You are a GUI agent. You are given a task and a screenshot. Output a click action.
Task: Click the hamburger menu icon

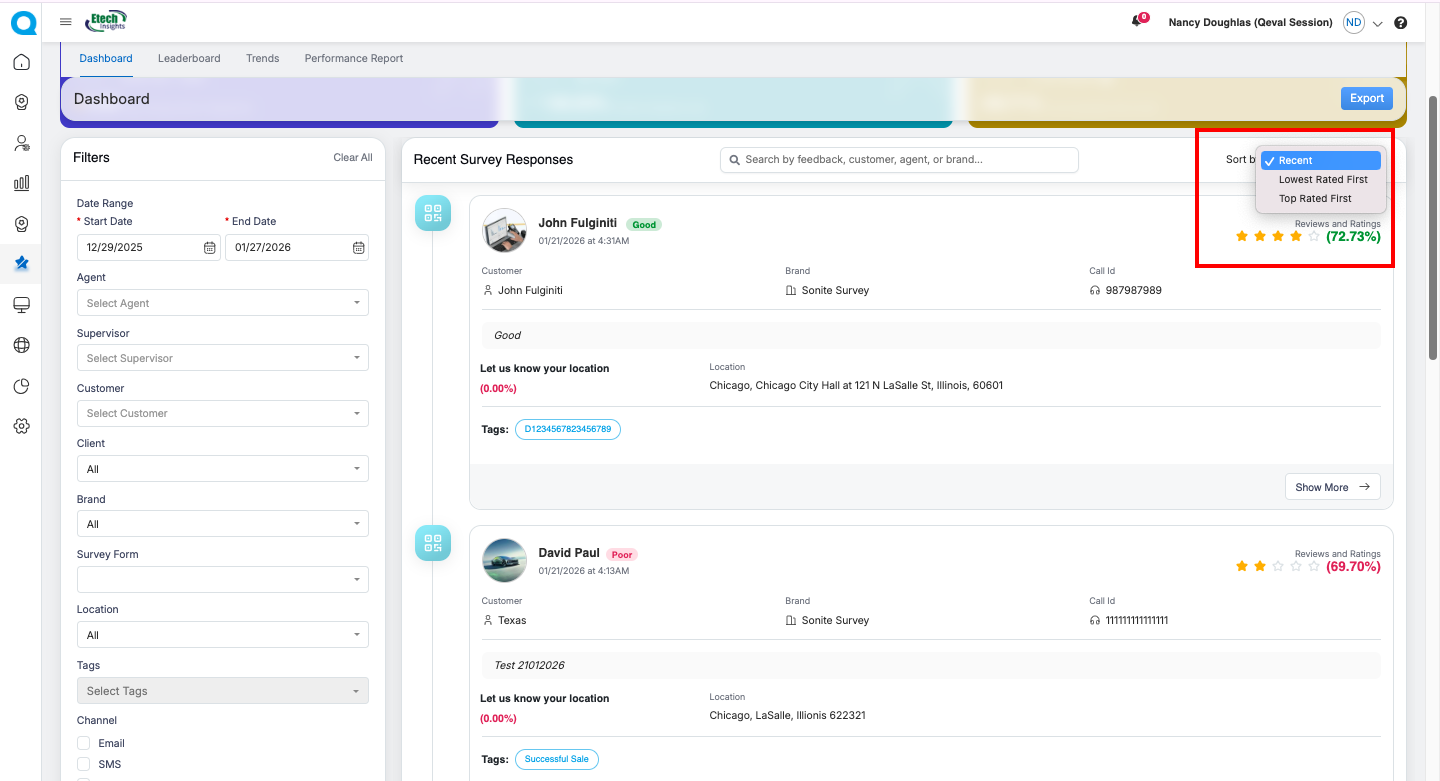(66, 22)
